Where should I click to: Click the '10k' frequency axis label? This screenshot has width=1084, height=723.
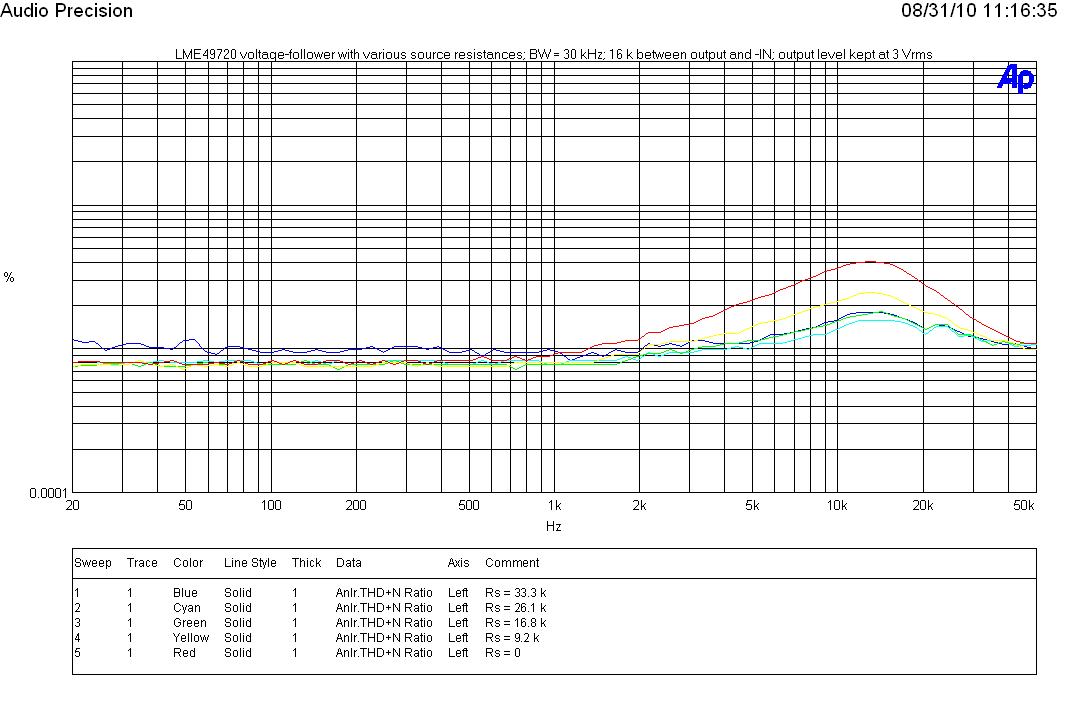coord(837,505)
